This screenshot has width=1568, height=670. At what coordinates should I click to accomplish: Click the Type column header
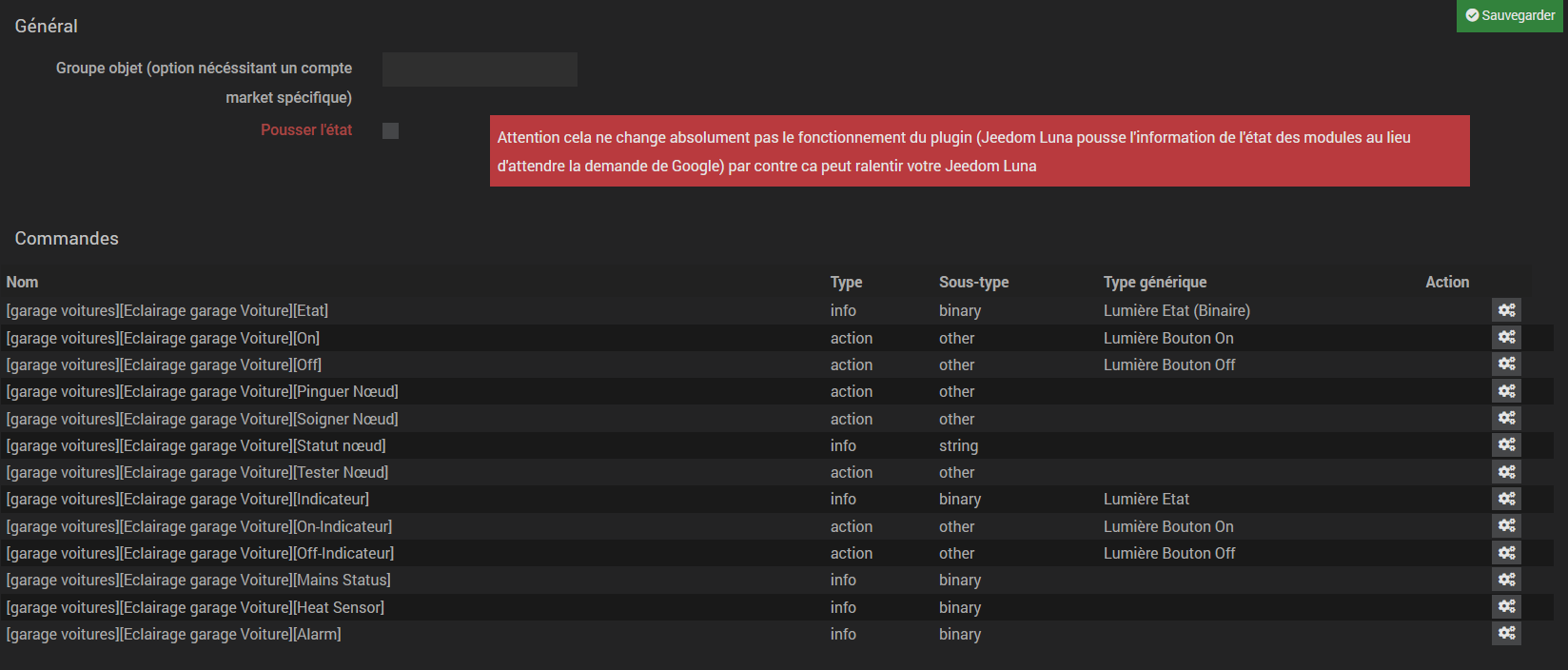(846, 283)
